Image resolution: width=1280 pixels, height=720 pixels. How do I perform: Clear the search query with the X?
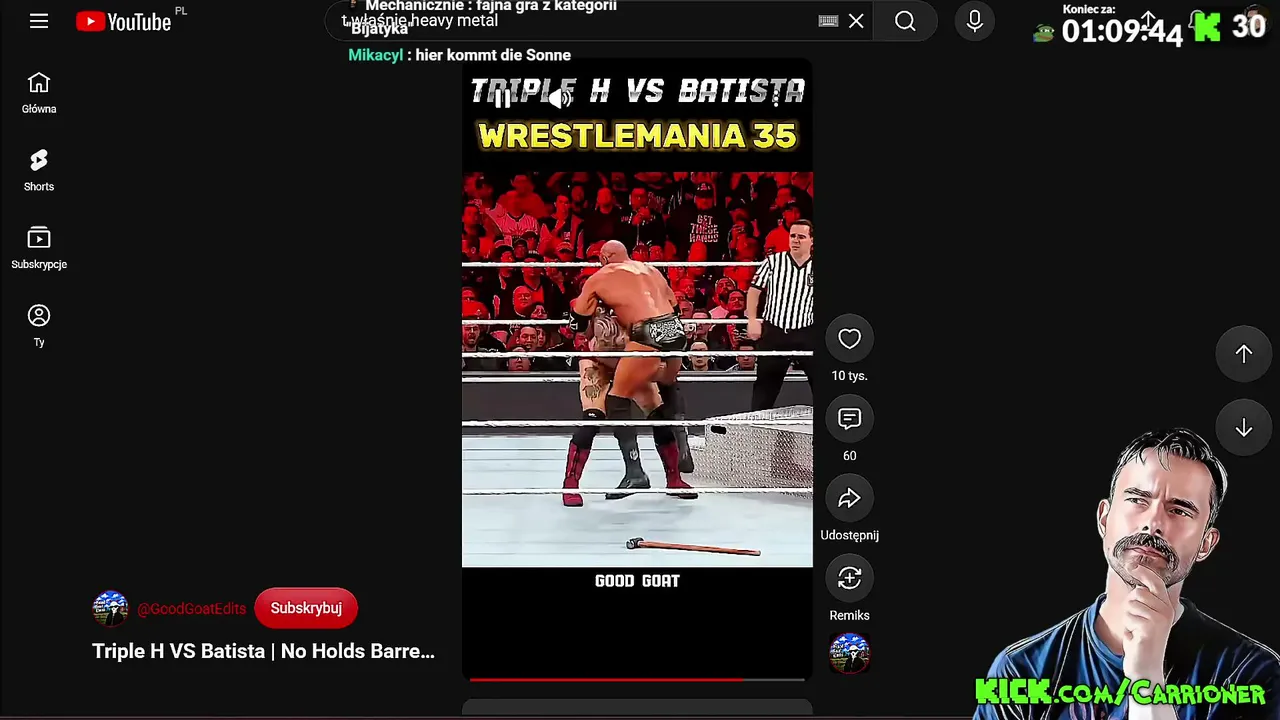tap(856, 21)
